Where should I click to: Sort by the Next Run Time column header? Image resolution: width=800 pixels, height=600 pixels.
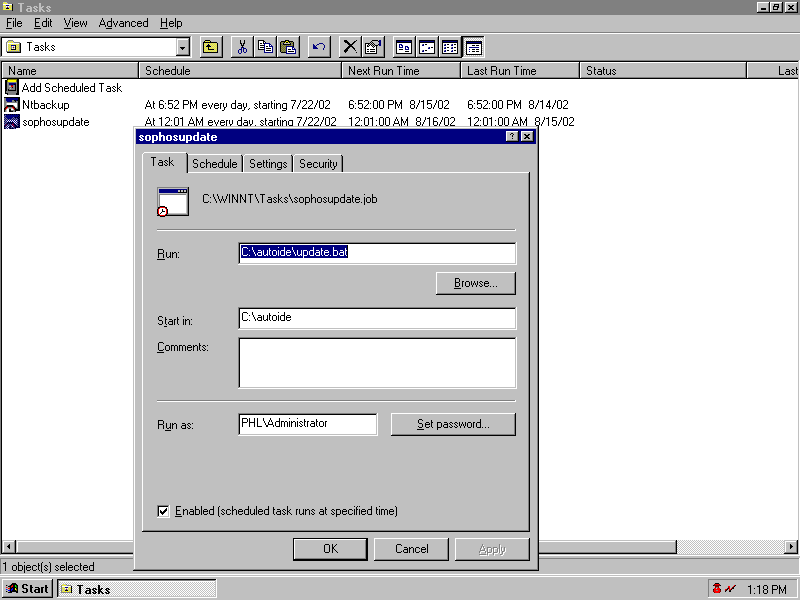pyautogui.click(x=401, y=70)
